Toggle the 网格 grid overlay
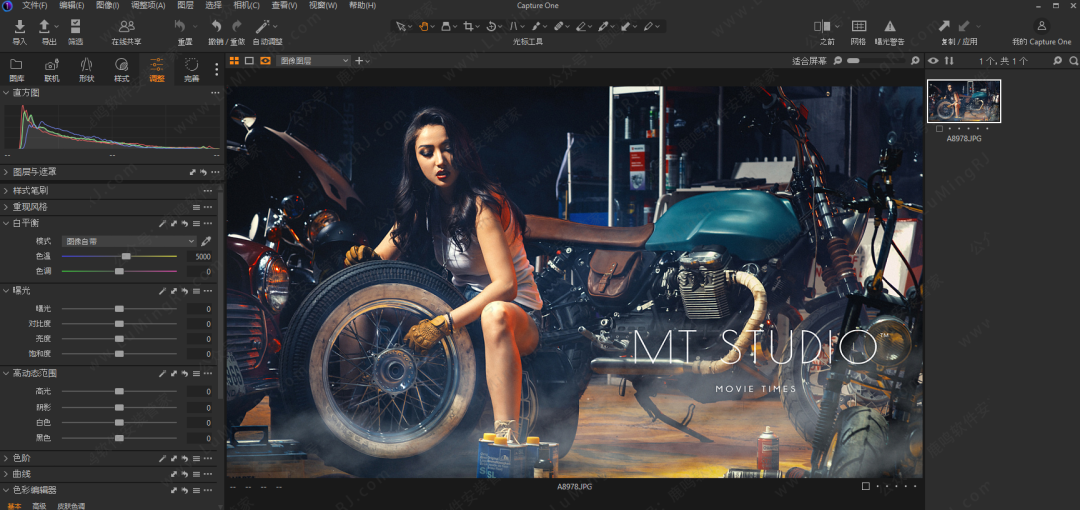The width and height of the screenshot is (1080, 510). tap(858, 27)
